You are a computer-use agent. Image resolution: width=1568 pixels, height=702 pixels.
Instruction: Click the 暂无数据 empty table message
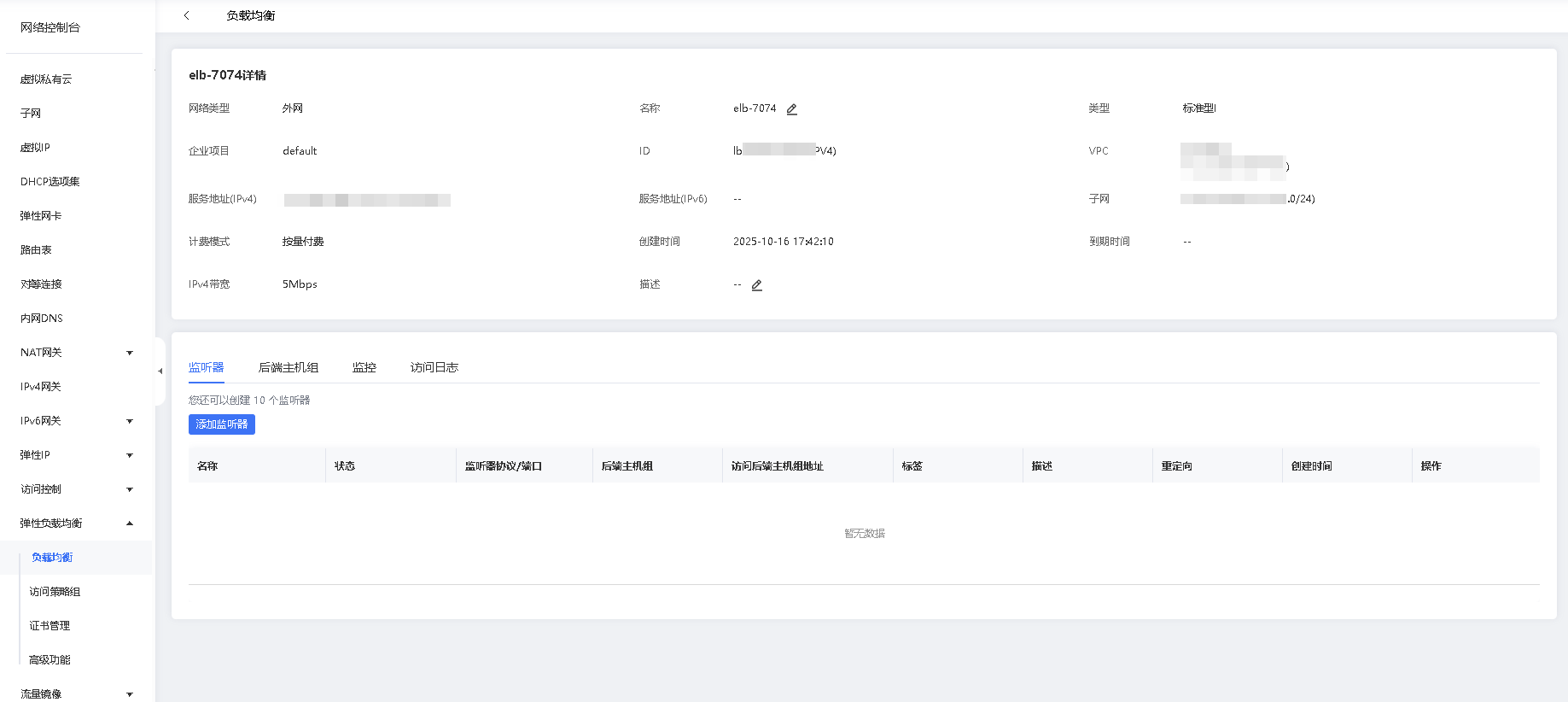(x=865, y=534)
